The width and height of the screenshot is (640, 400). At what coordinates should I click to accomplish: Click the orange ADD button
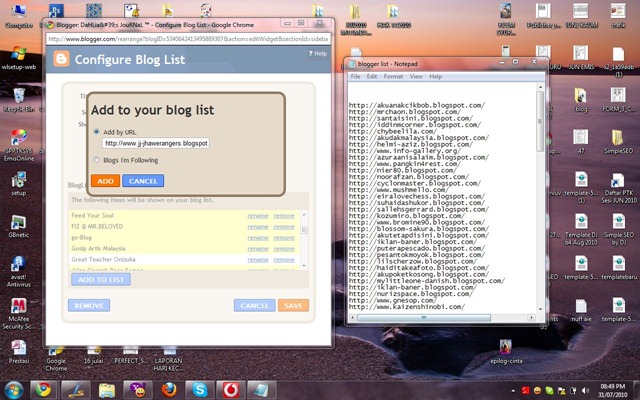(105, 181)
